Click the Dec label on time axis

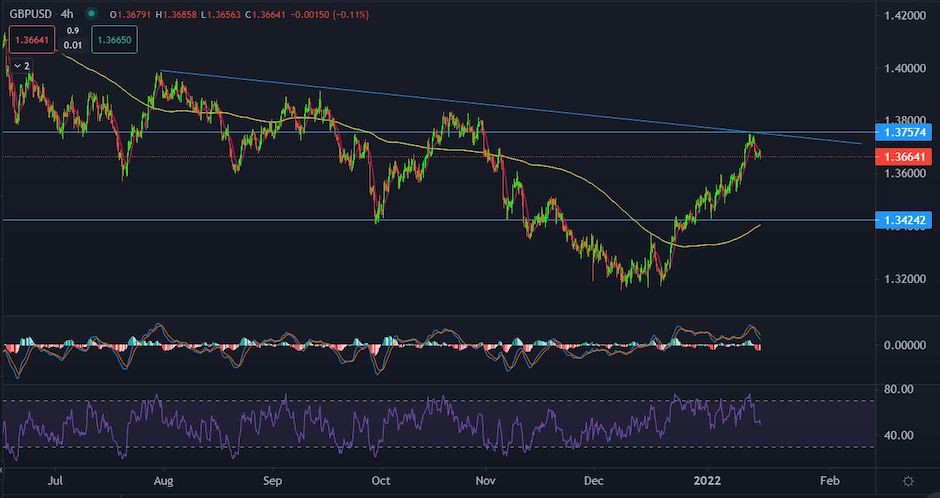pos(594,481)
